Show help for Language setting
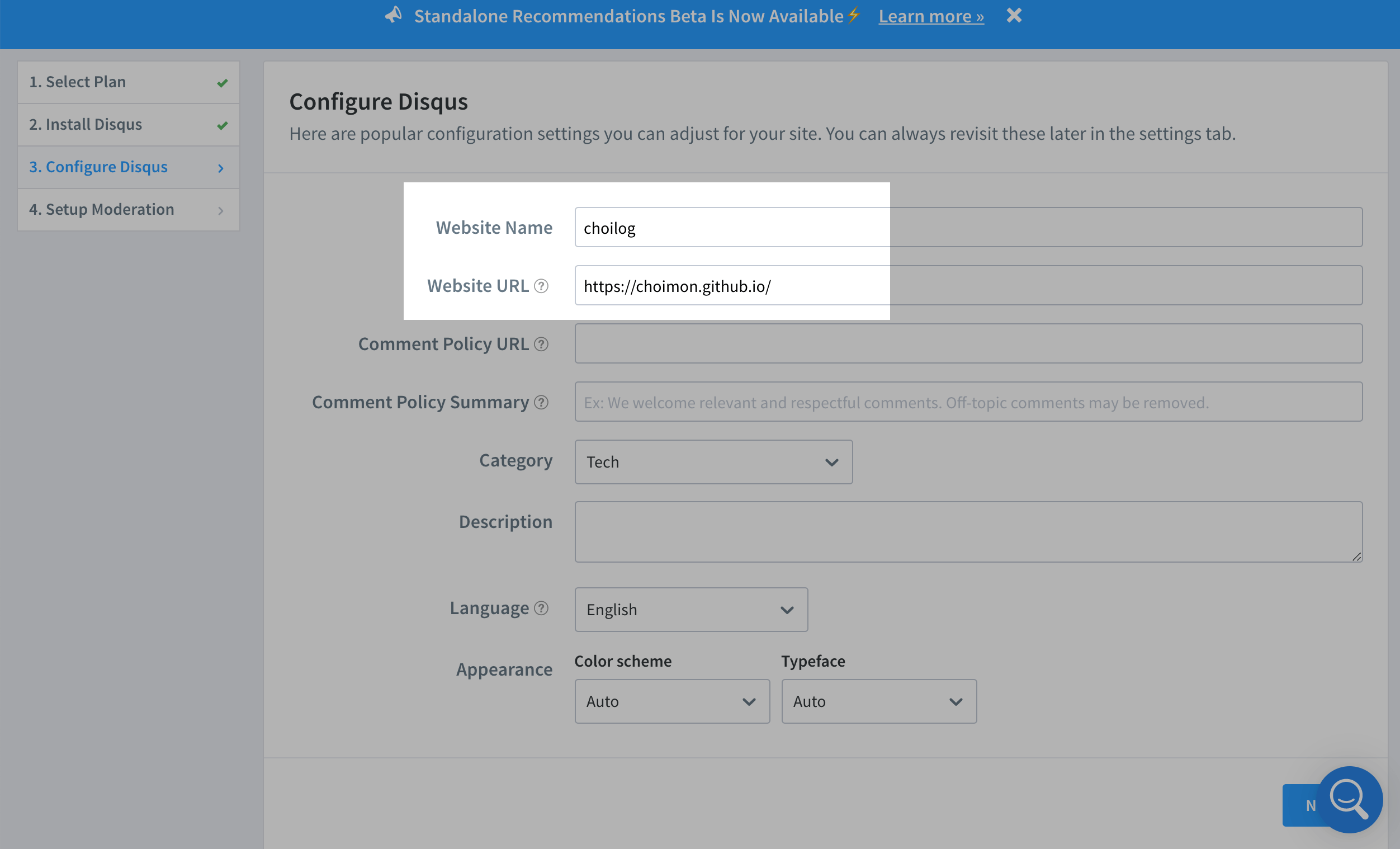1400x849 pixels. tap(541, 608)
